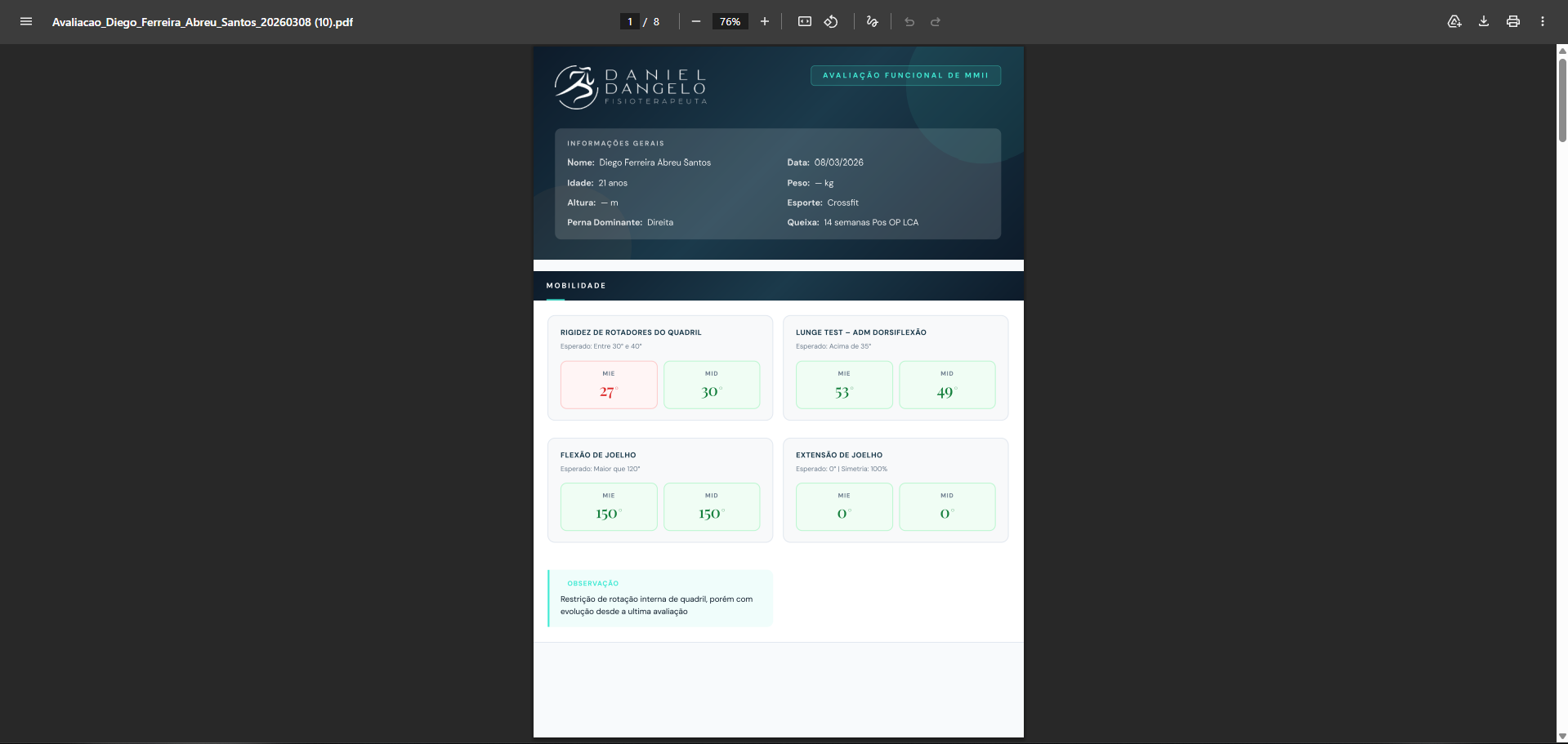Click the Daniel Dangelo Fisioterapeuta logo
This screenshot has width=1568, height=744.
(x=631, y=87)
